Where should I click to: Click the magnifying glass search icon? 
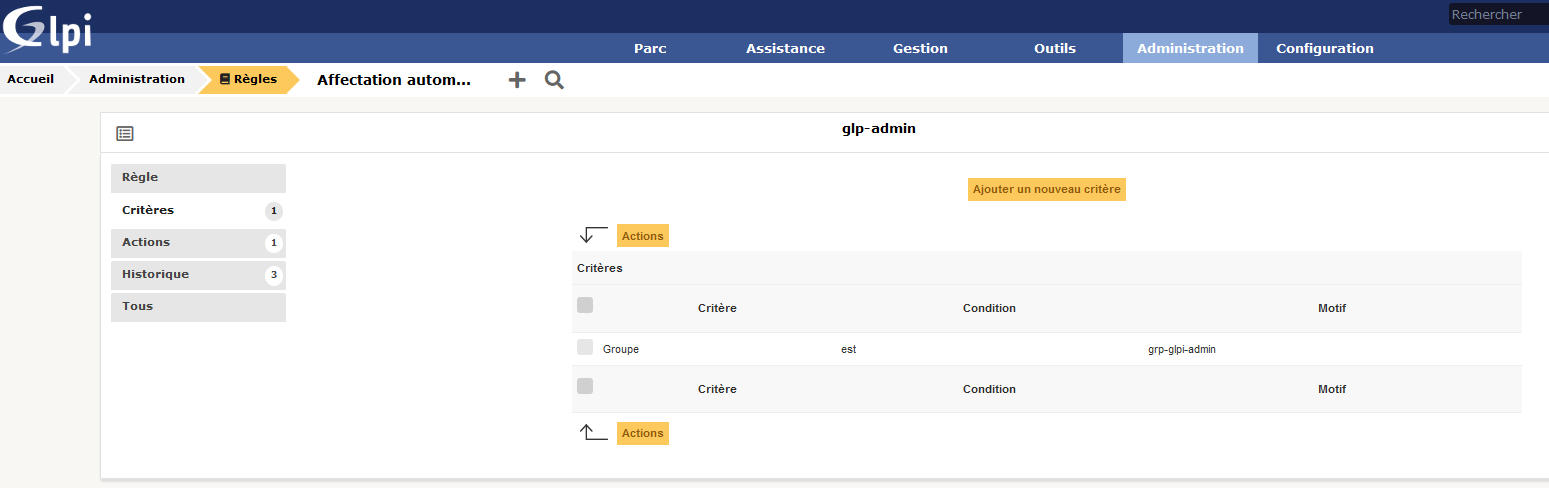tap(554, 80)
